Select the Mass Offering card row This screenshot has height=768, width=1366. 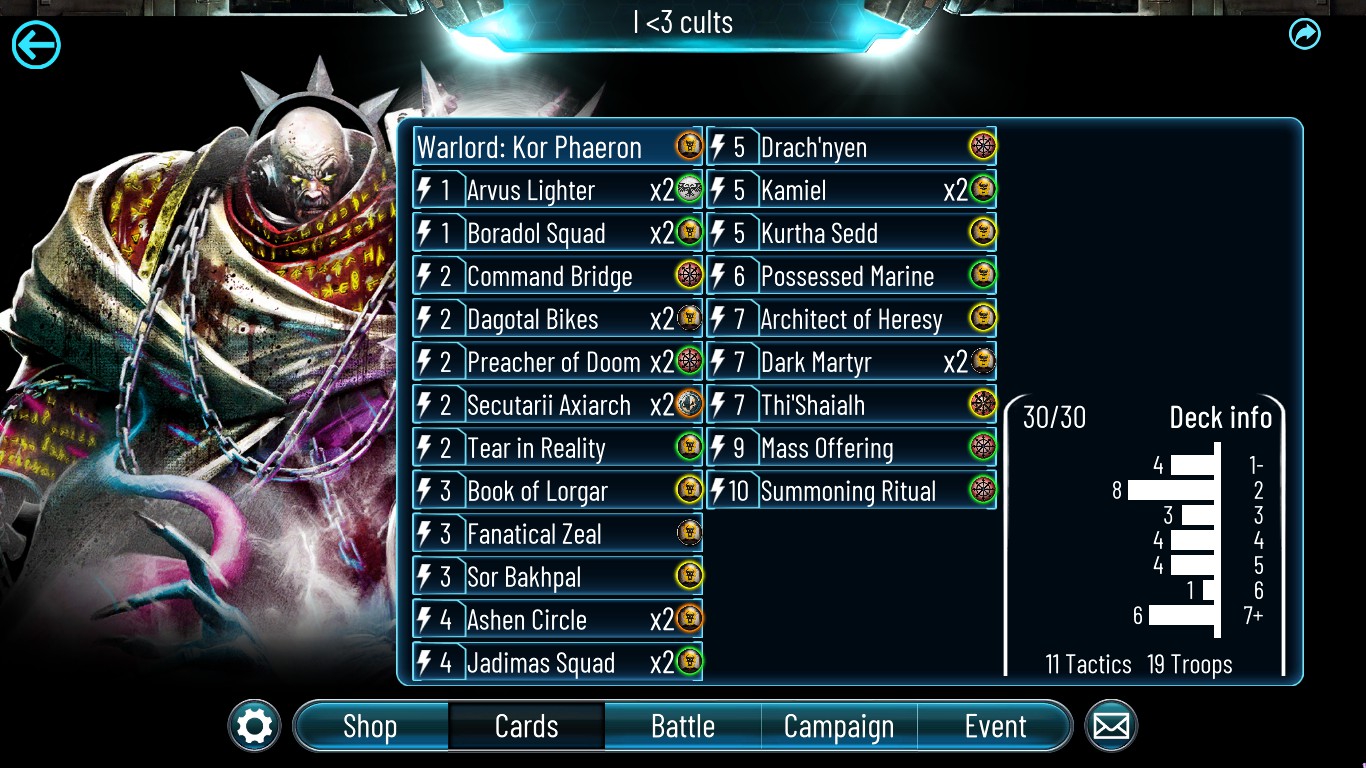(852, 447)
